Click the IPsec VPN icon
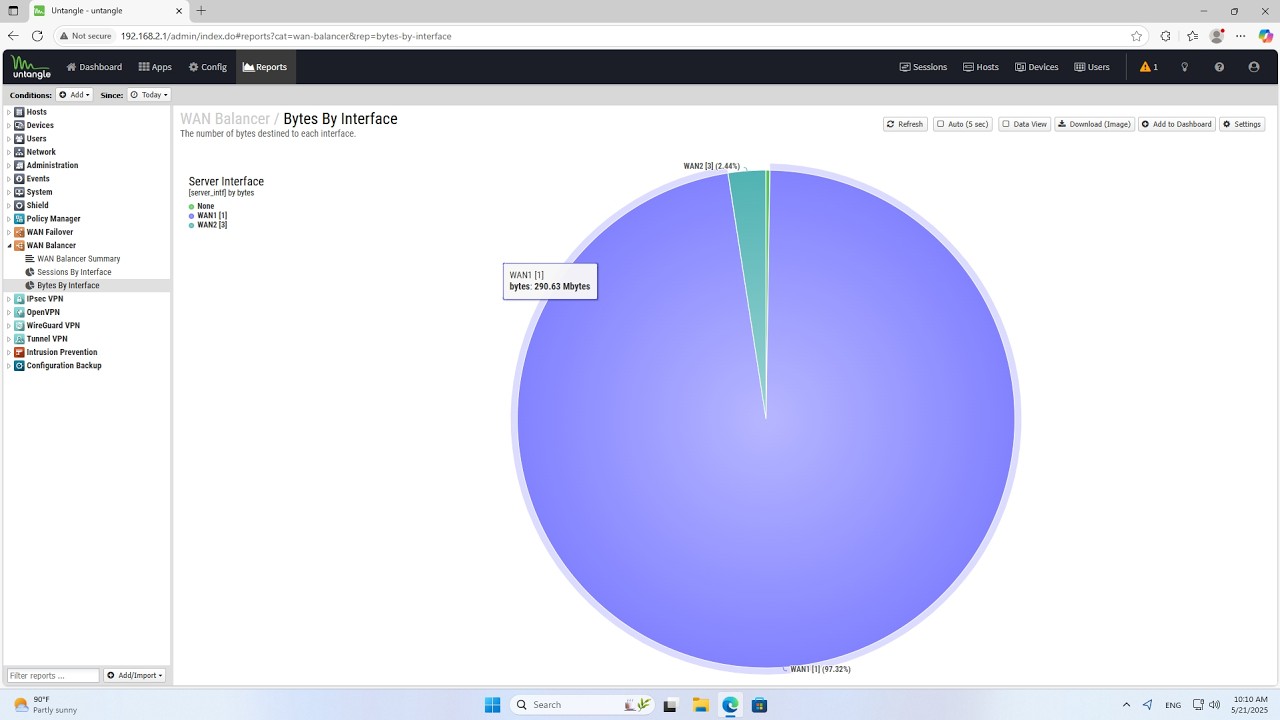This screenshot has width=1280, height=720. coord(19,299)
